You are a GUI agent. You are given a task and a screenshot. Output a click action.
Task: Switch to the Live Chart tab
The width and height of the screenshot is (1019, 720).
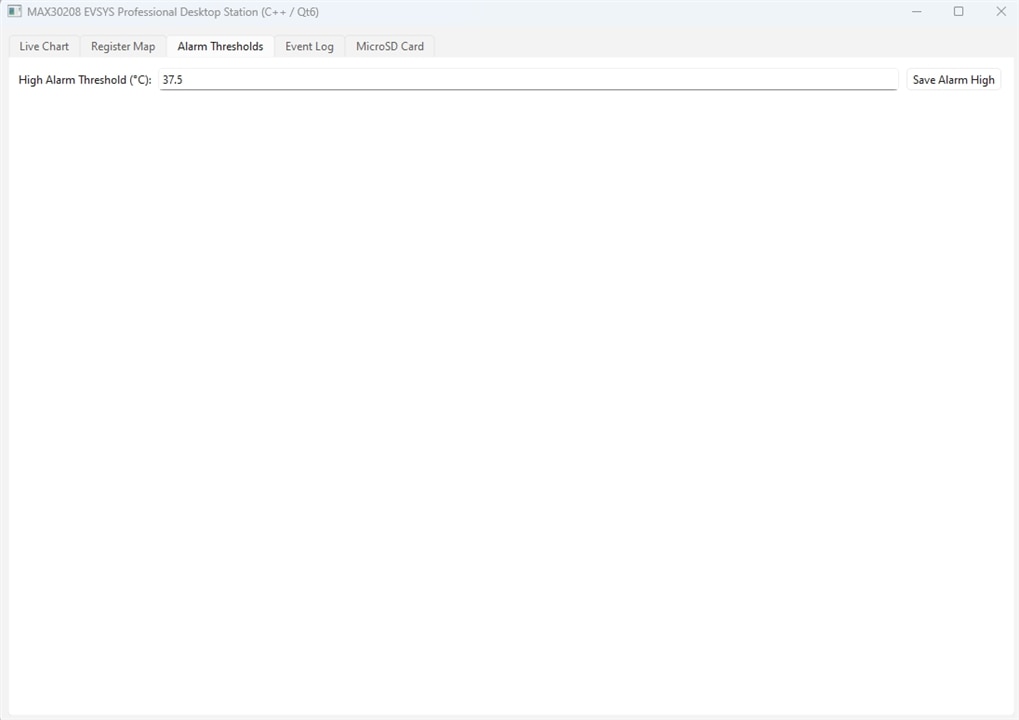(44, 46)
